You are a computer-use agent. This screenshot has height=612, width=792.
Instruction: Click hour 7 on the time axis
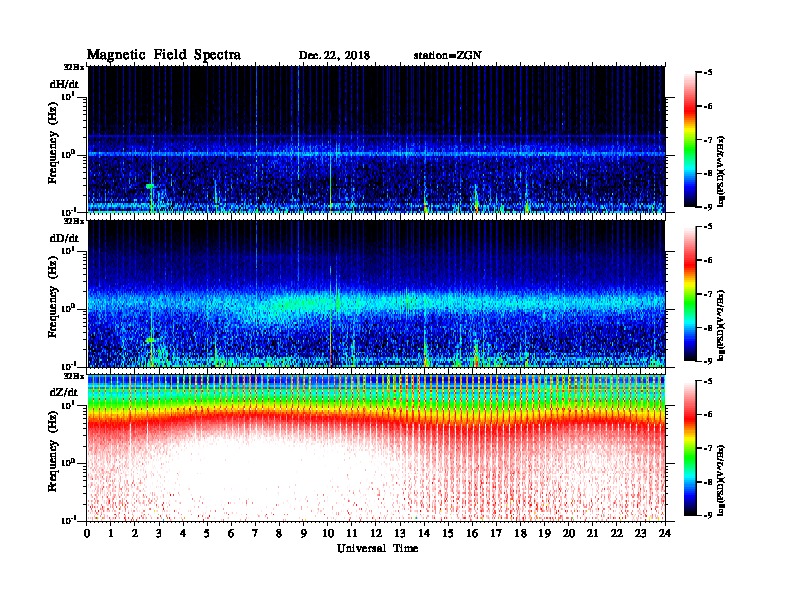point(256,534)
